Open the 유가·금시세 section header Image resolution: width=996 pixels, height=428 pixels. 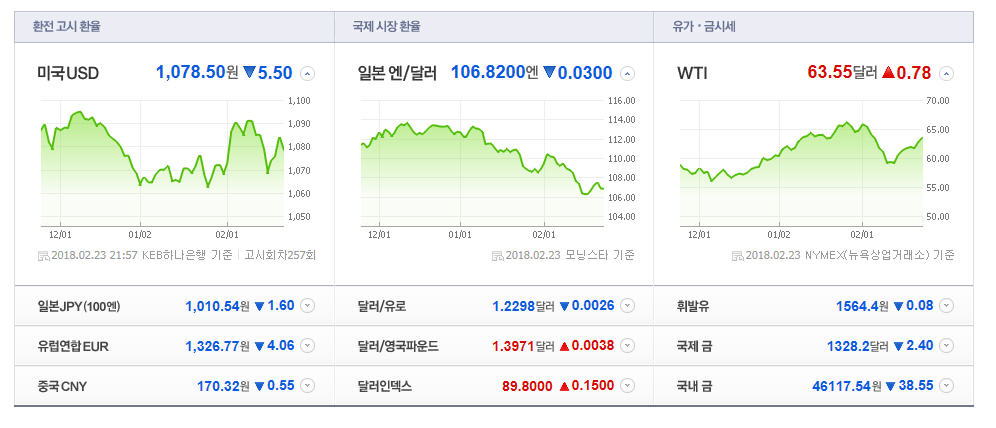tap(706, 27)
